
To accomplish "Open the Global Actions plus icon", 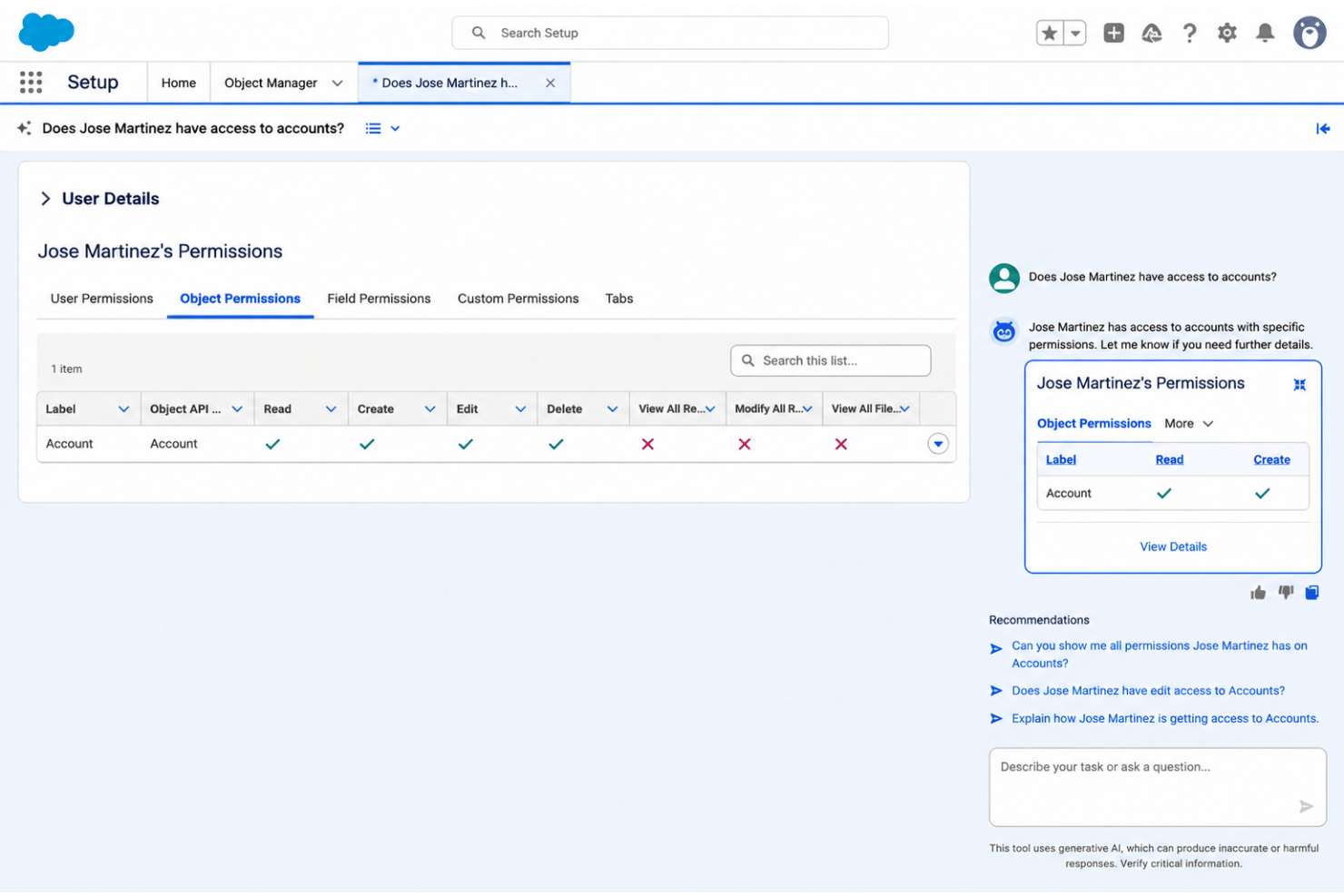I will click(x=1114, y=34).
